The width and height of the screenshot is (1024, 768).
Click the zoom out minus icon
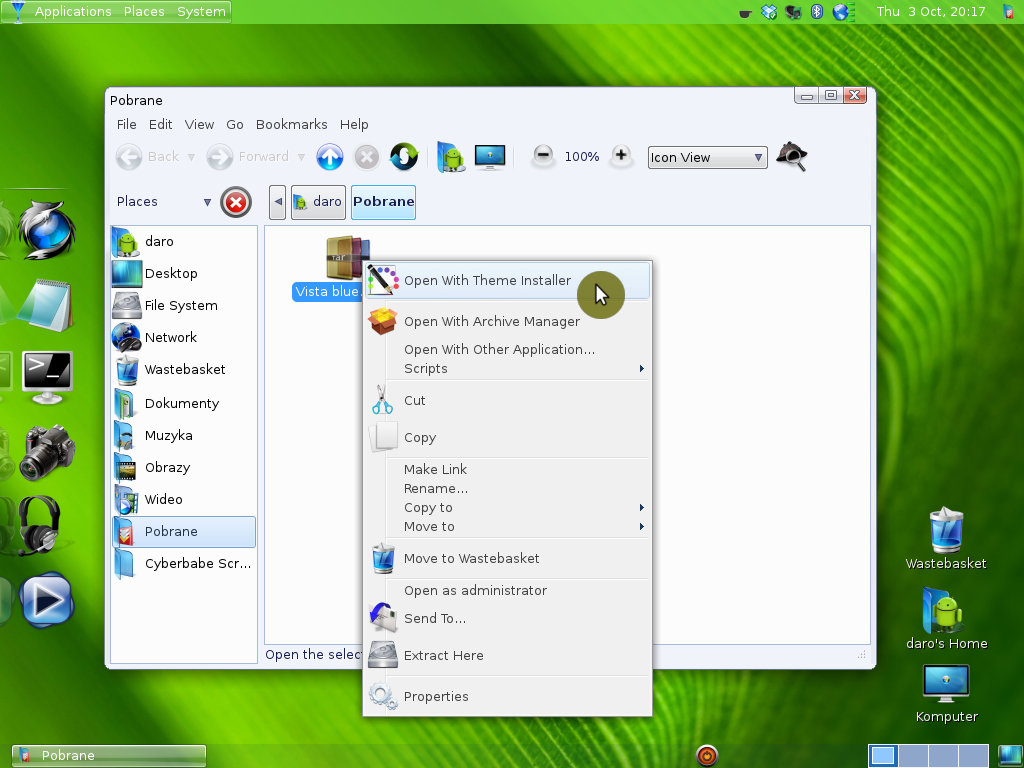(x=543, y=156)
